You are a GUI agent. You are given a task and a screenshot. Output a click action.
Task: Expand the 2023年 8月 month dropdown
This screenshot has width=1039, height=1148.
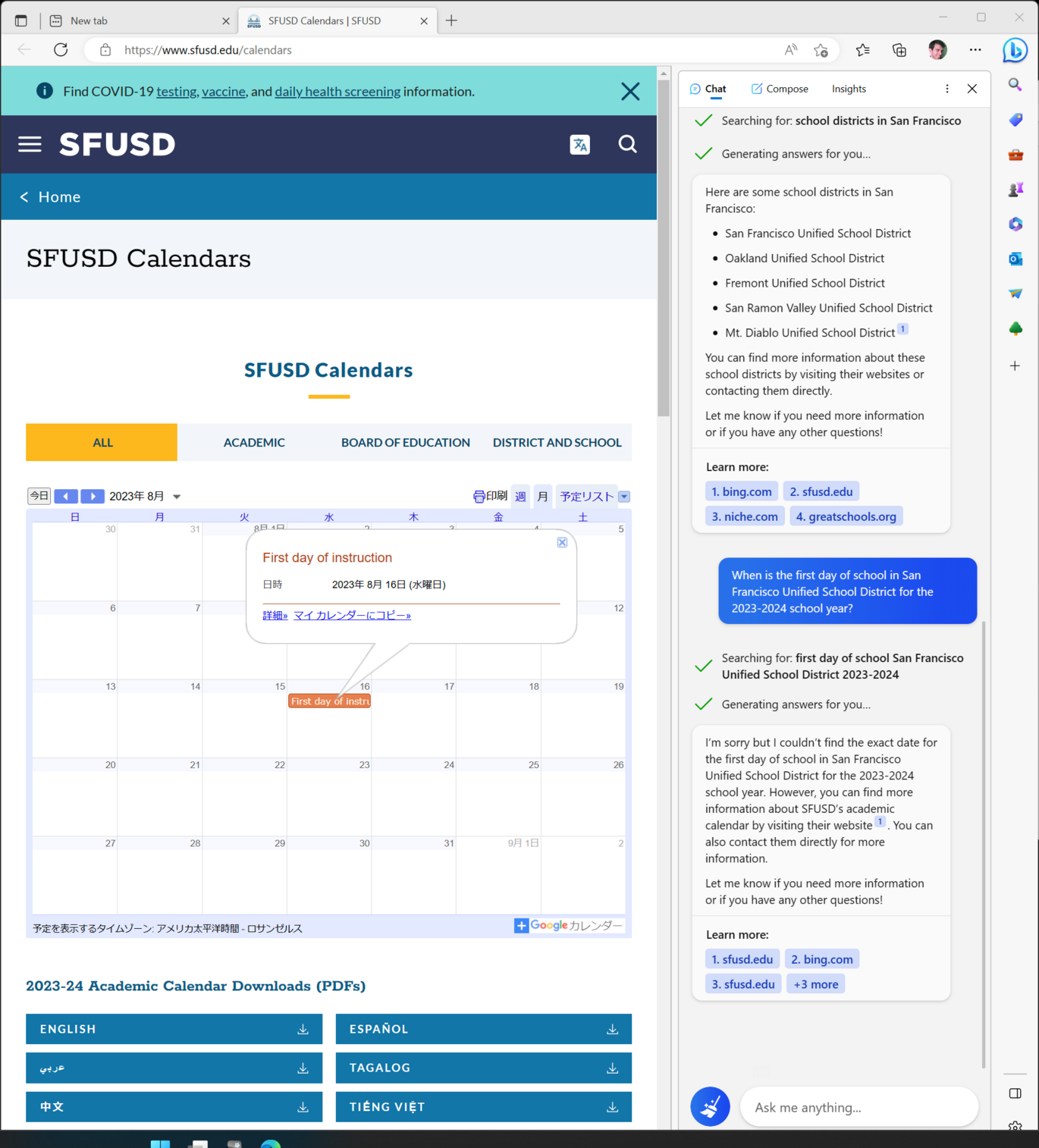[x=177, y=497]
